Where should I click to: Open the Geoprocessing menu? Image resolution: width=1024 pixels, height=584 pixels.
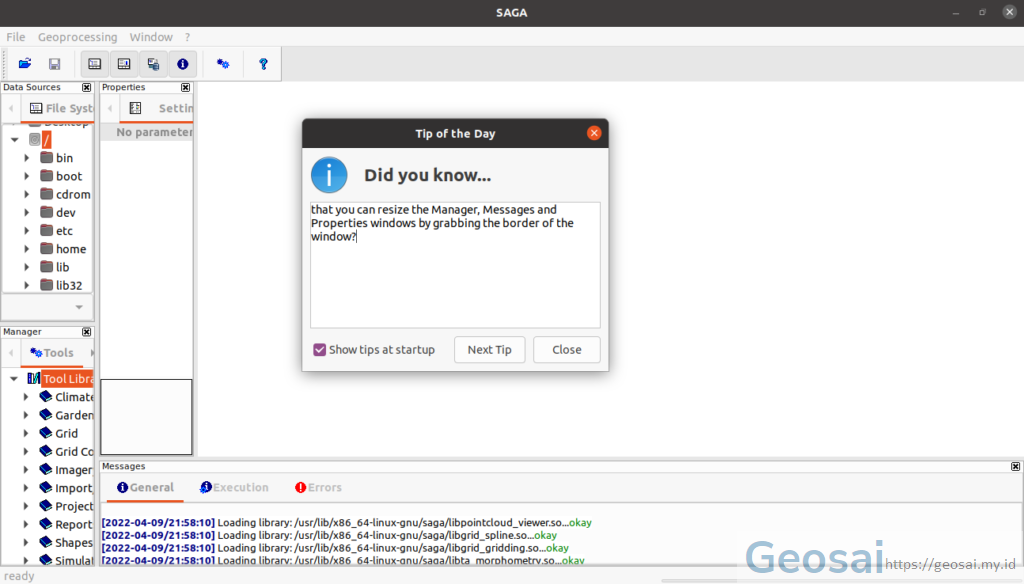click(x=77, y=37)
